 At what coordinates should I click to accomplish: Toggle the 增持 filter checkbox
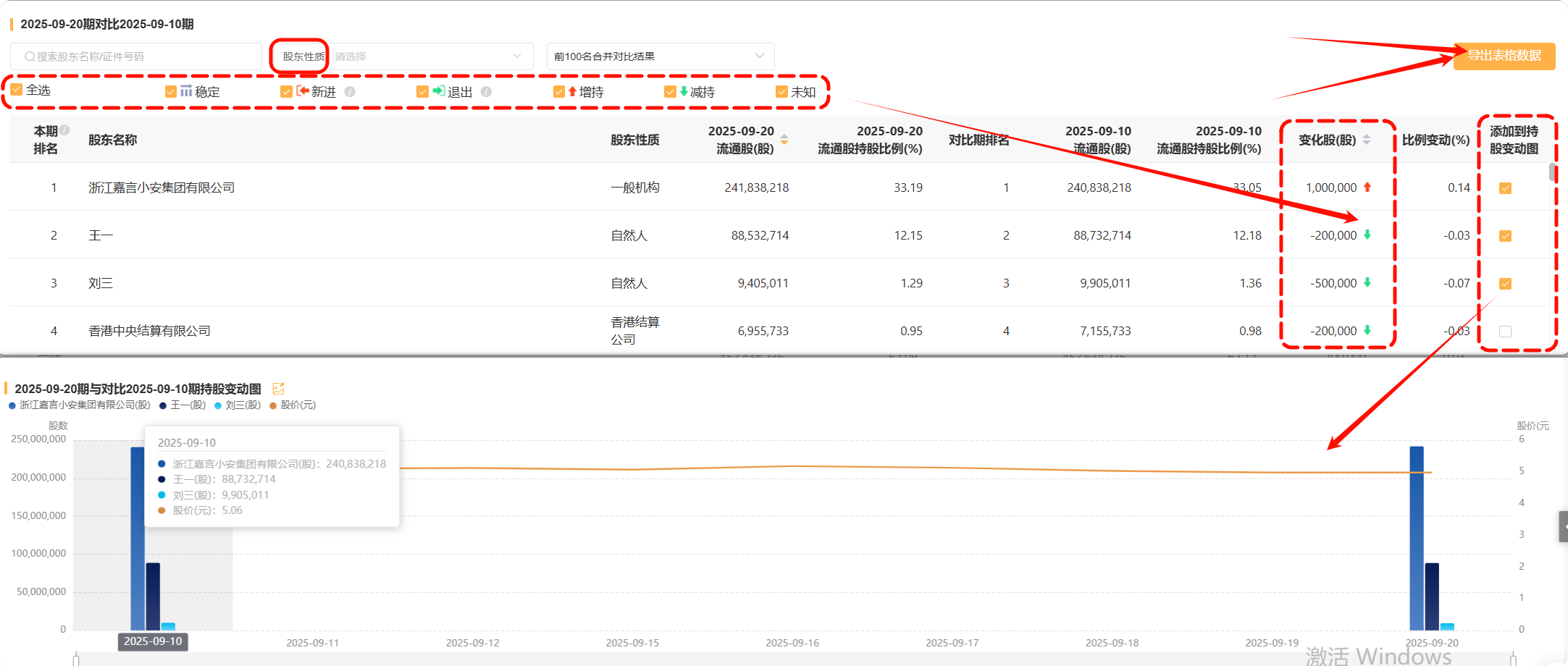(559, 92)
